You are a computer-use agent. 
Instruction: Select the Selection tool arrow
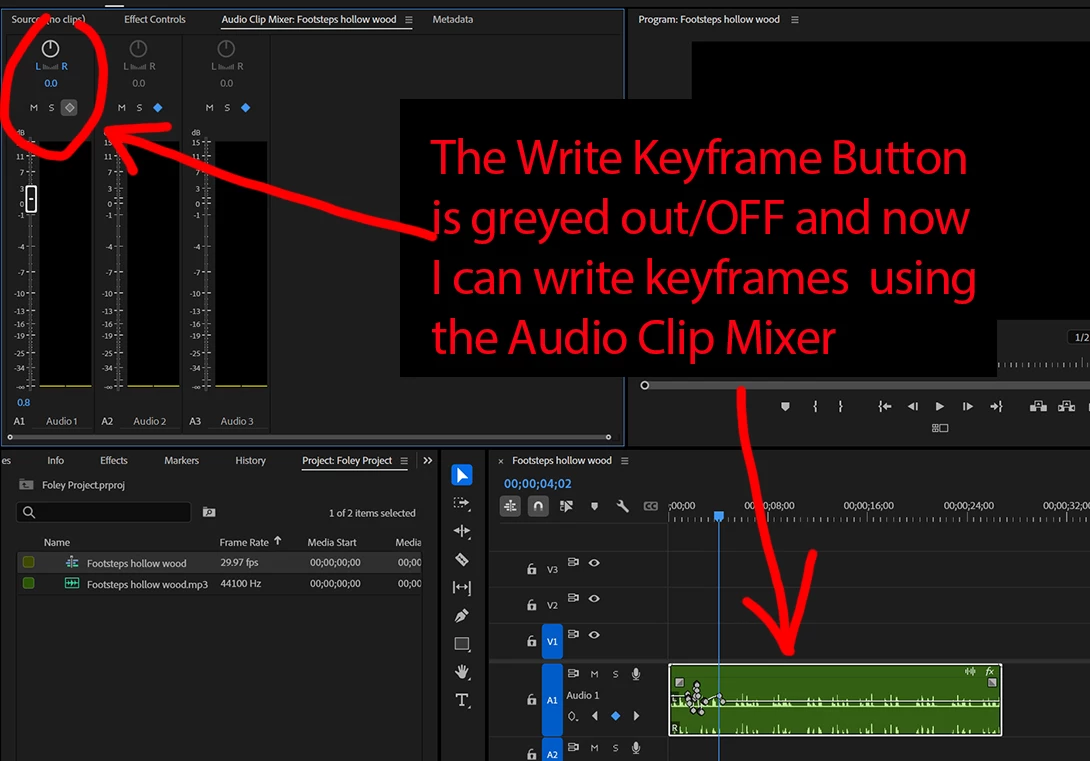click(462, 475)
